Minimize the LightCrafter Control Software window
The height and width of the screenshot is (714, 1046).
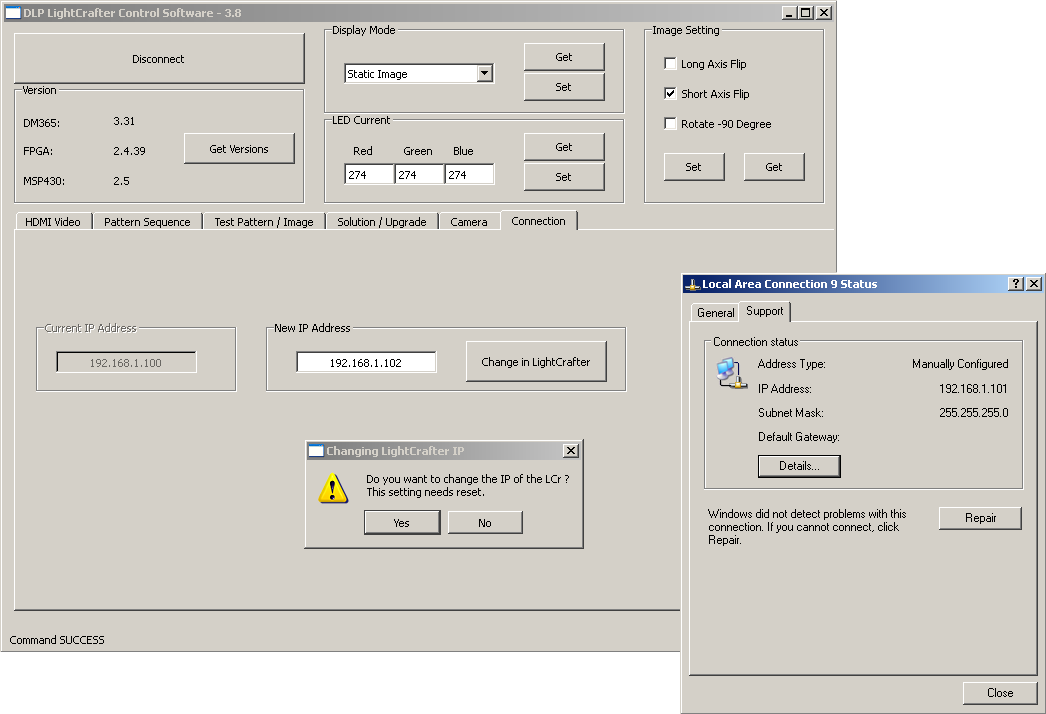point(789,13)
